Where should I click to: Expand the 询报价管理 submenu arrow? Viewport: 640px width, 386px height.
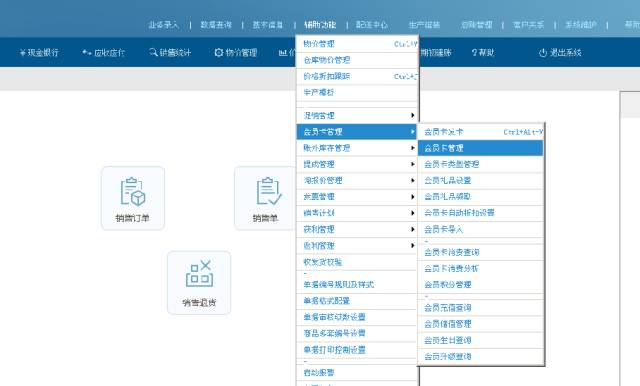point(413,180)
